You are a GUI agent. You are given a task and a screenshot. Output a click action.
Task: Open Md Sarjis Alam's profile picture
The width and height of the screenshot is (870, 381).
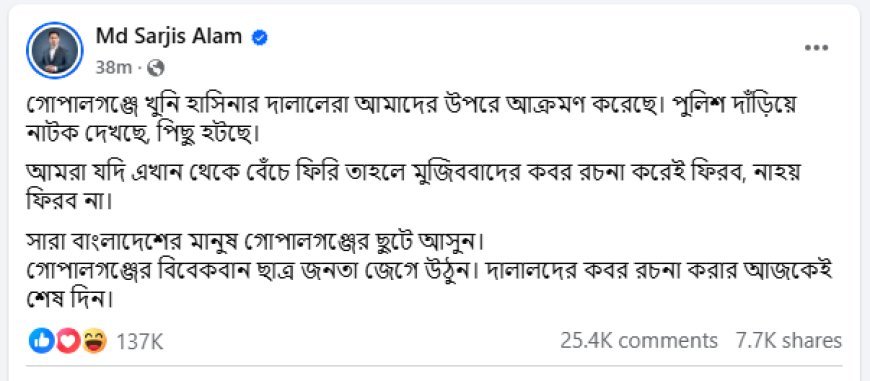(x=54, y=50)
